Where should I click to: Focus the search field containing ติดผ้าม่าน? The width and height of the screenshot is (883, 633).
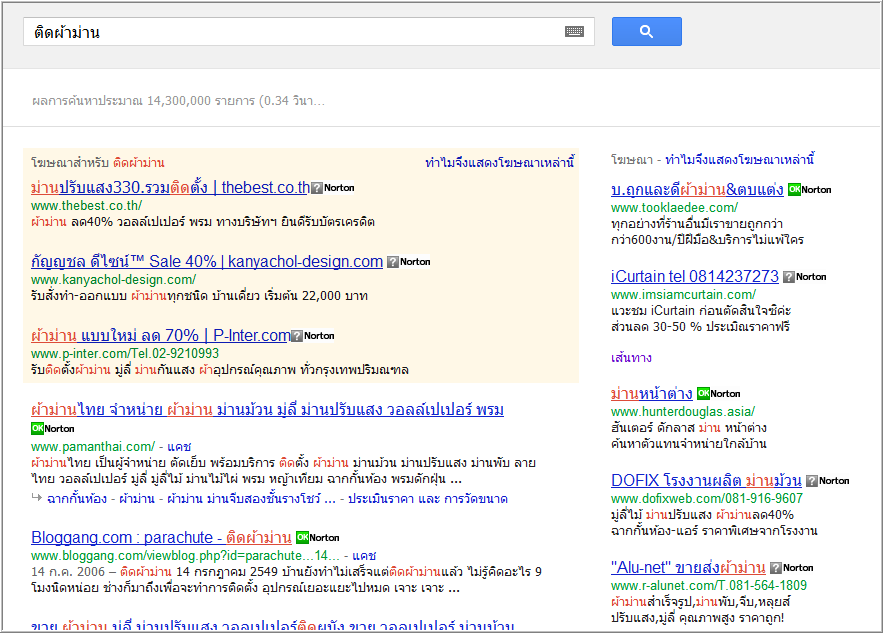tap(309, 32)
